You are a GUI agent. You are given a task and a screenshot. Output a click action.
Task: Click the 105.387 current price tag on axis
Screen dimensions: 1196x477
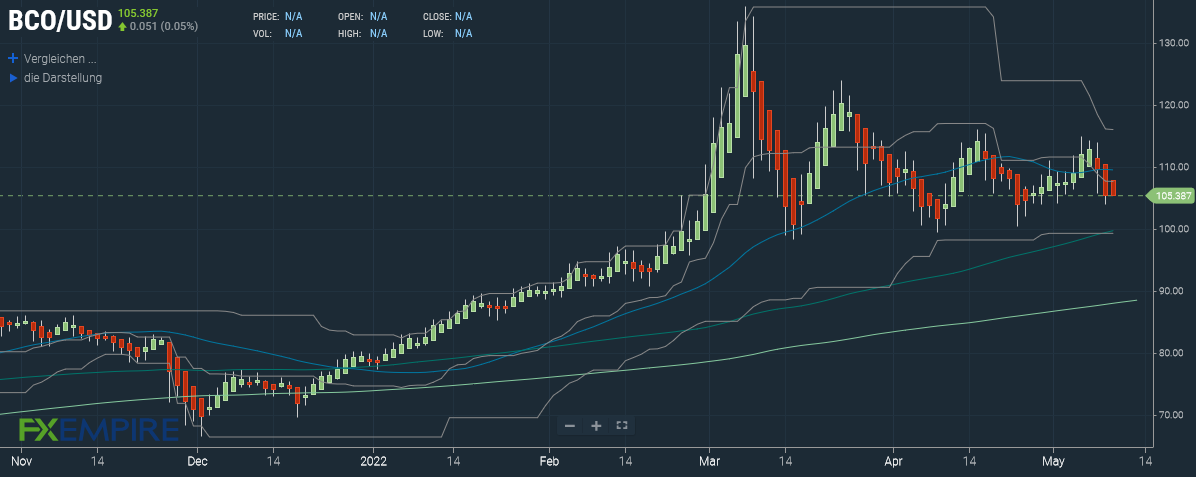click(1172, 196)
